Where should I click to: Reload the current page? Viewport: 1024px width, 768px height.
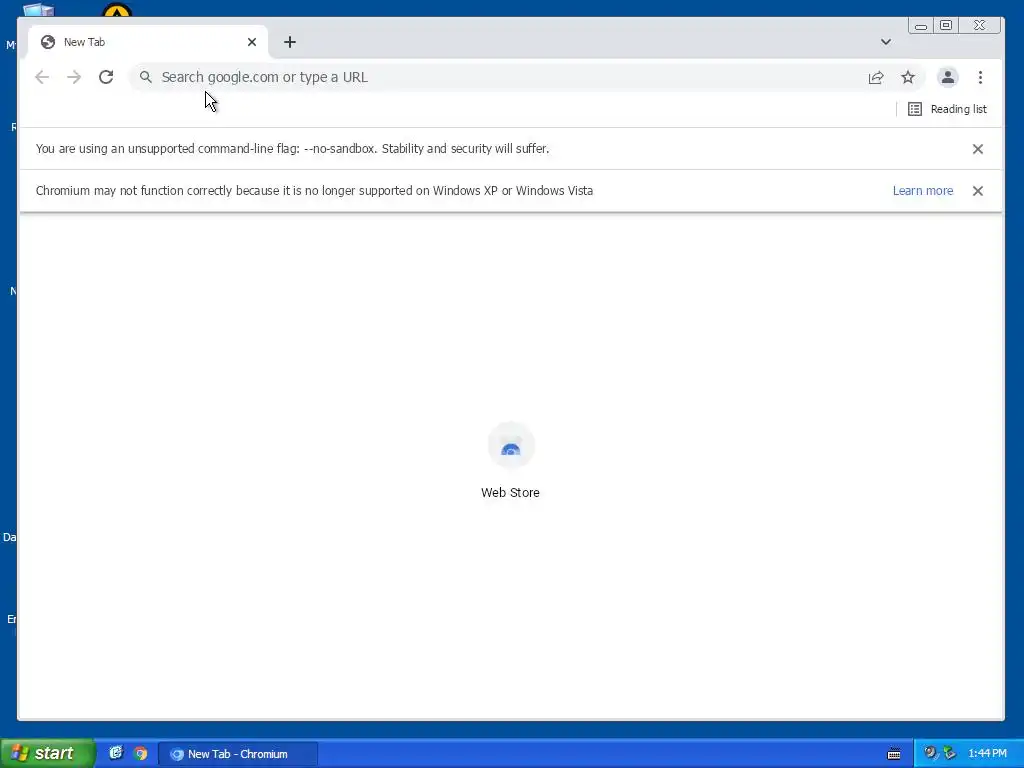pyautogui.click(x=106, y=77)
